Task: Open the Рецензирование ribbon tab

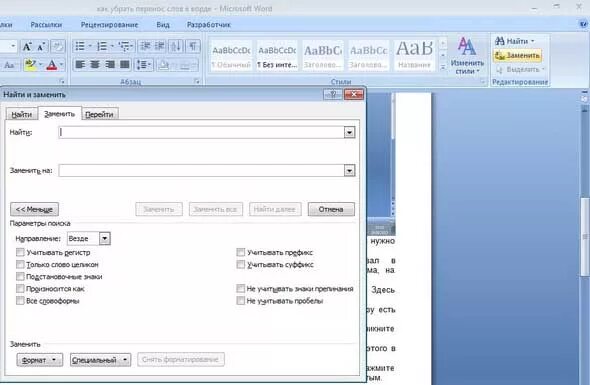Action: click(109, 25)
